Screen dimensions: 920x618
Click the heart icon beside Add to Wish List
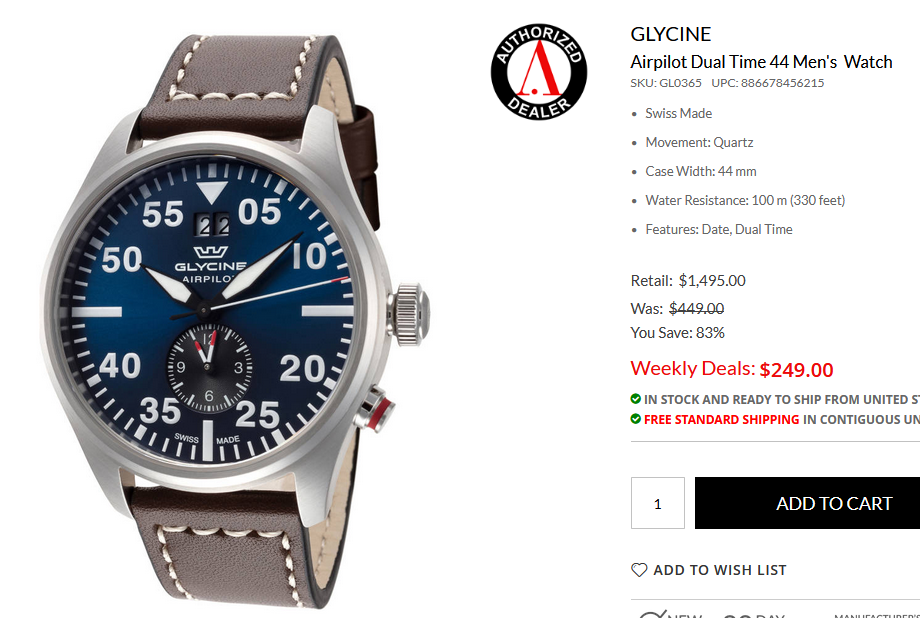(639, 570)
